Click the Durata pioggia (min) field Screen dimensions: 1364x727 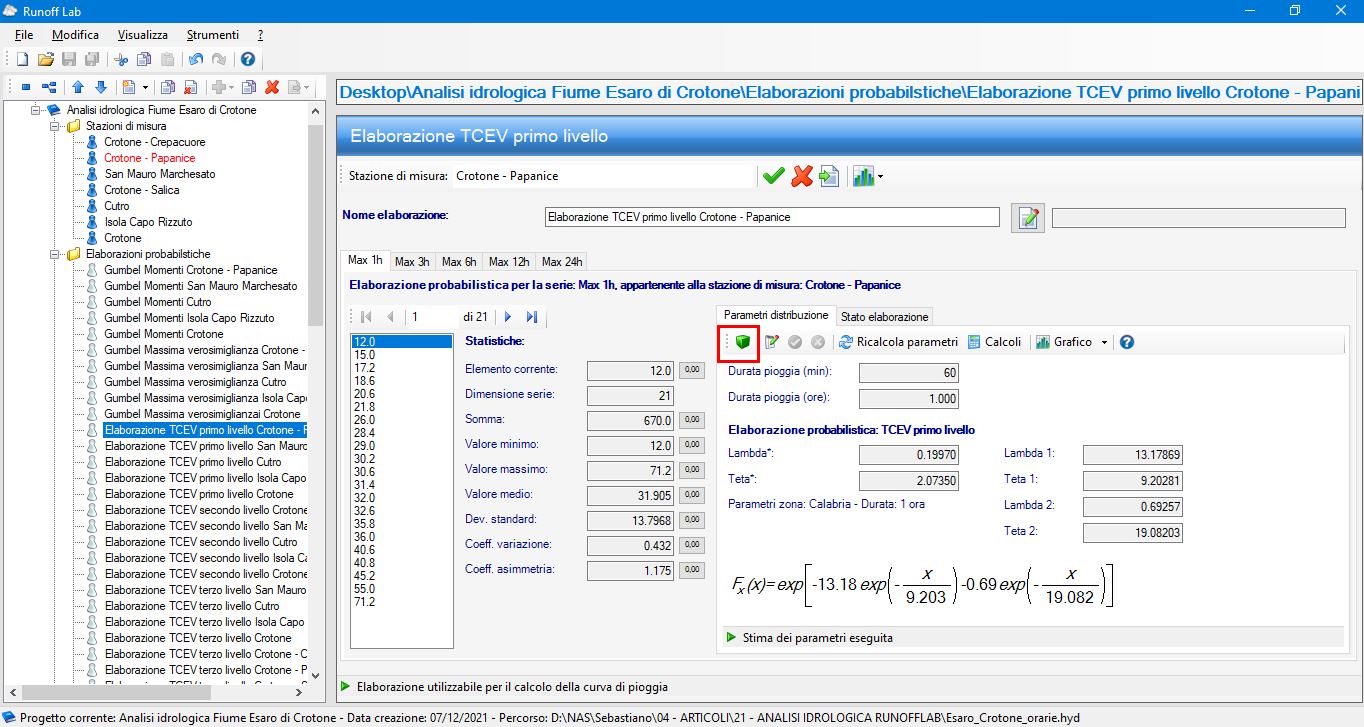pos(908,373)
